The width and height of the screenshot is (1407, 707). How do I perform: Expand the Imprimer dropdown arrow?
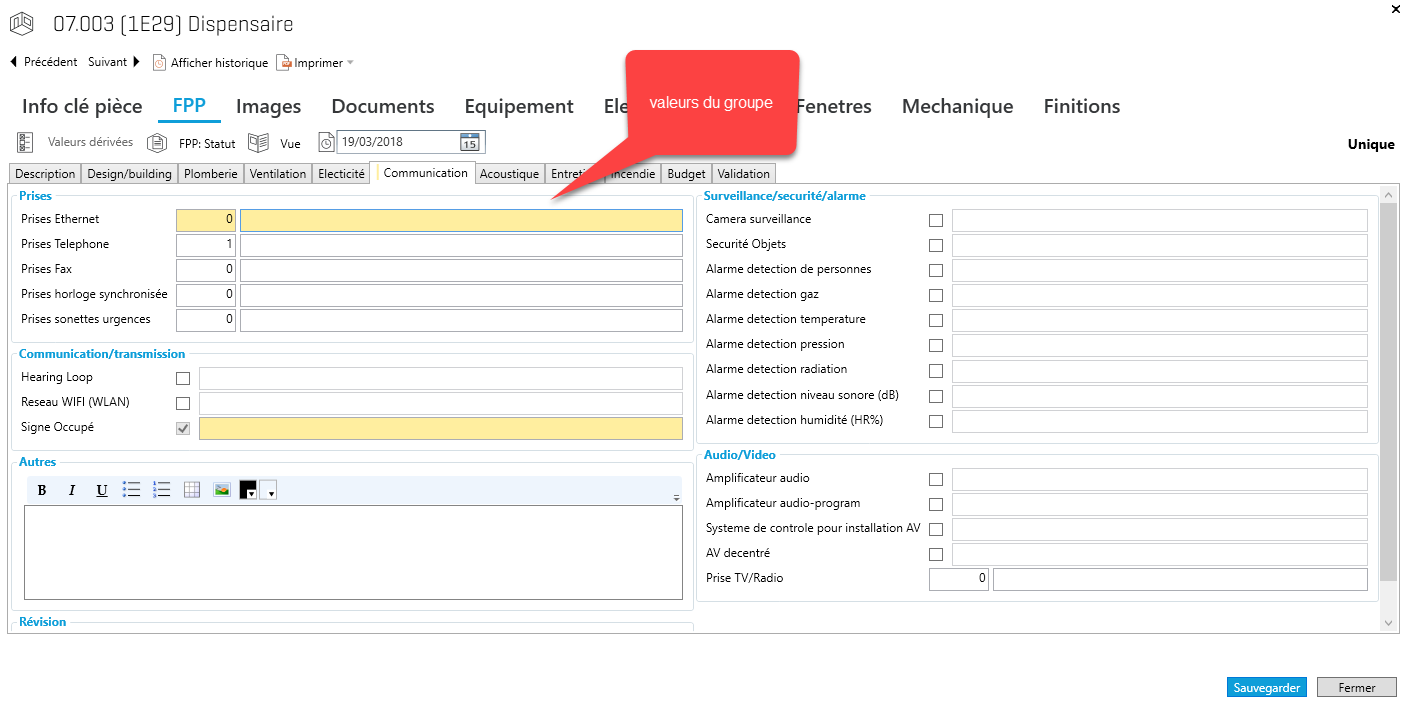pos(350,63)
